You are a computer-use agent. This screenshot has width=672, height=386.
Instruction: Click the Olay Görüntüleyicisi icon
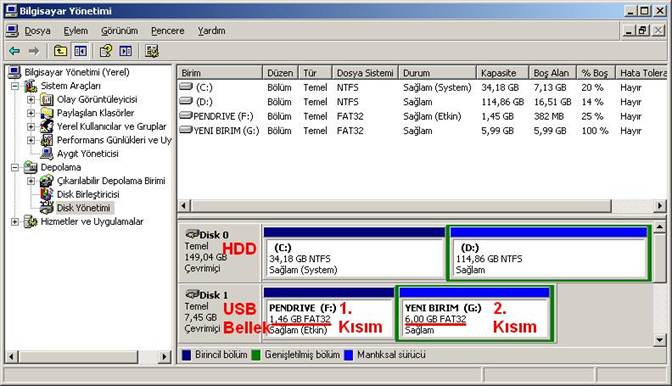click(47, 99)
